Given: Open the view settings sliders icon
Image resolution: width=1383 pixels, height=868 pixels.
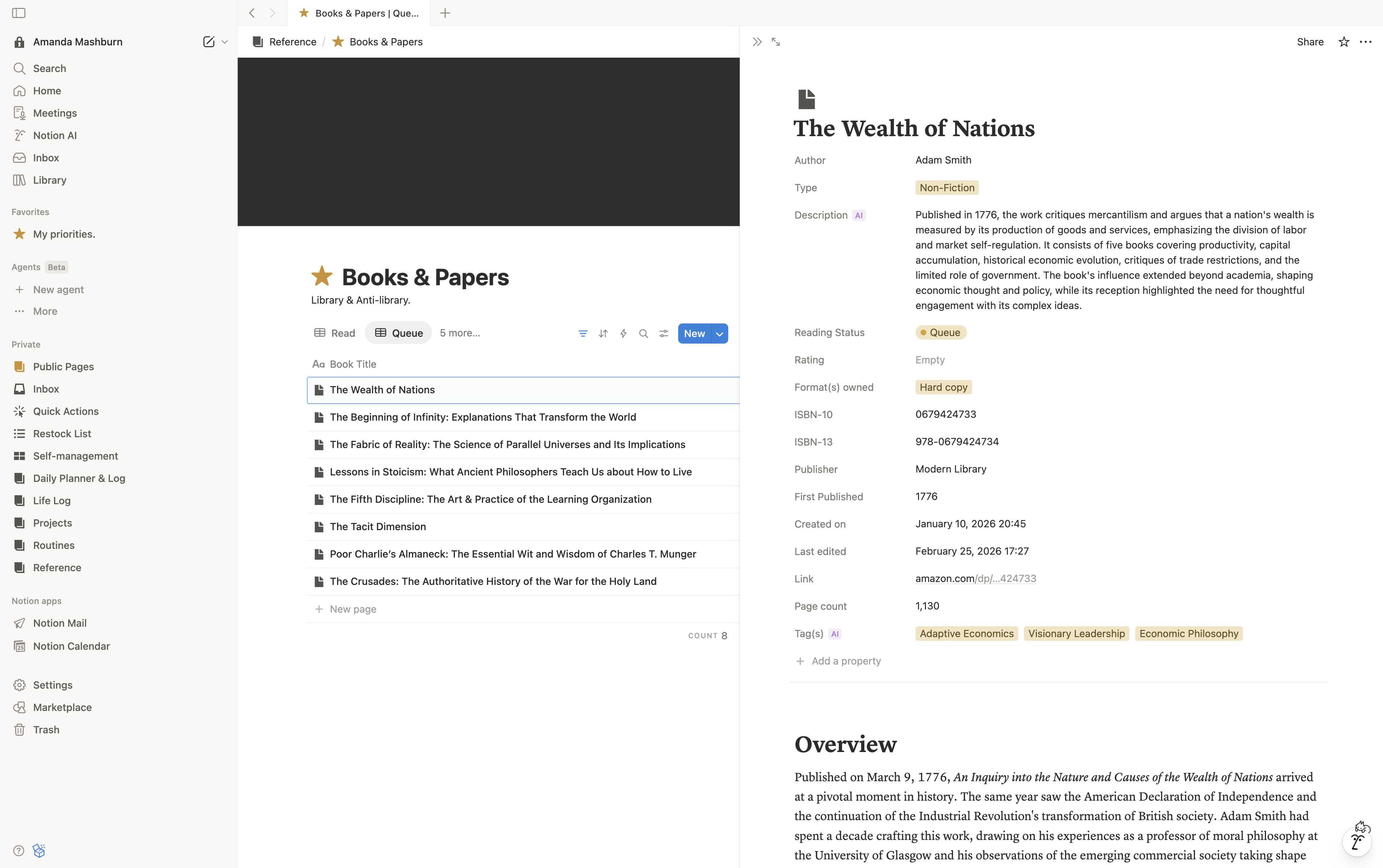Looking at the screenshot, I should click(x=664, y=334).
